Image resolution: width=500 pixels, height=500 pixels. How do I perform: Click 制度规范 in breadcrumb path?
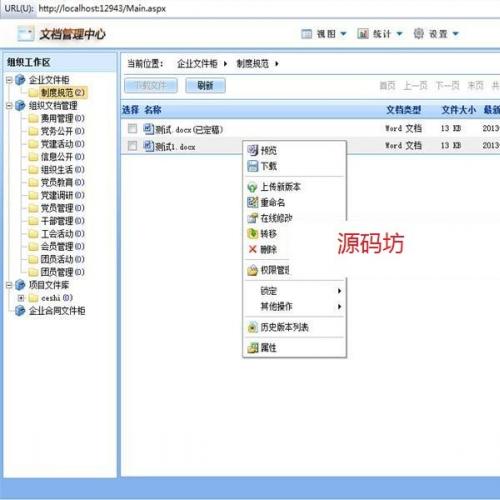point(253,63)
